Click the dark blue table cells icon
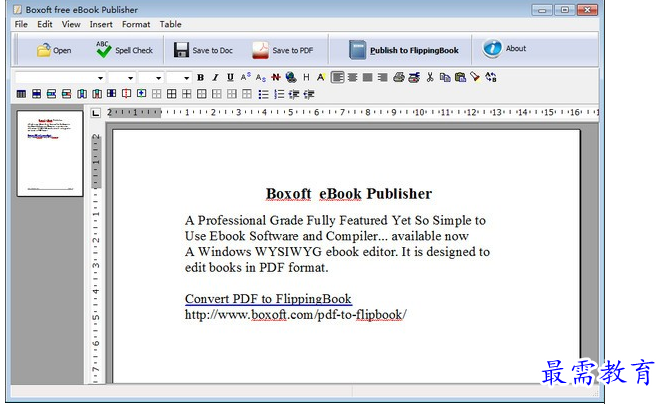This screenshot has width=663, height=404. 112,94
